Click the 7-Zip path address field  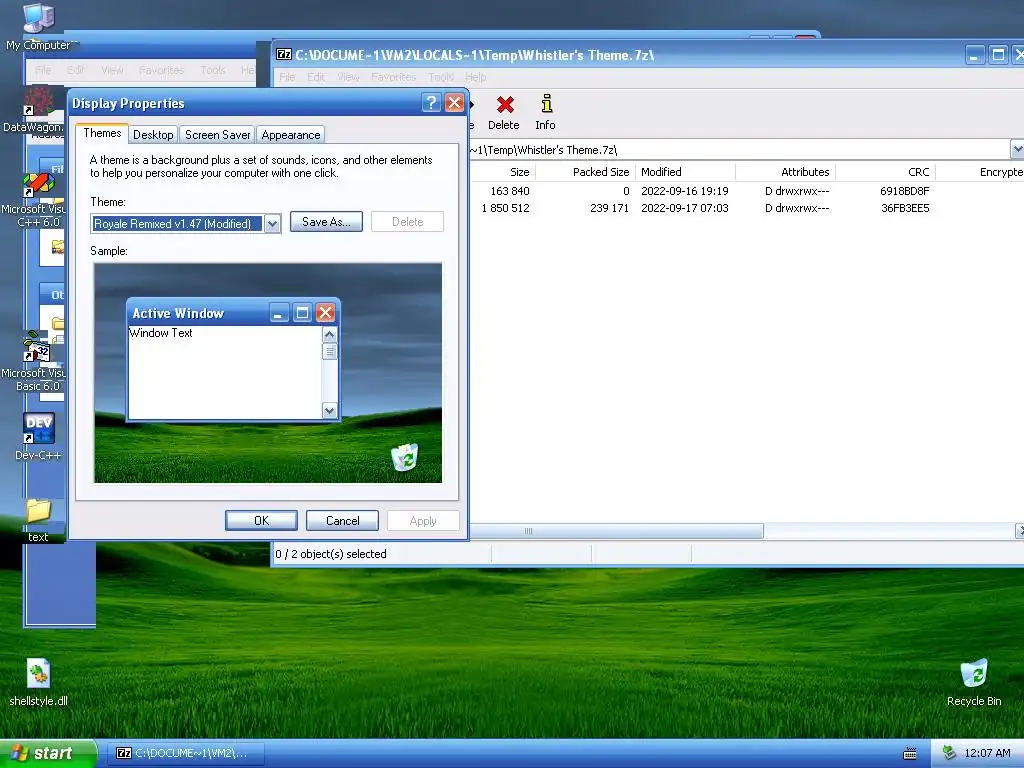738,150
